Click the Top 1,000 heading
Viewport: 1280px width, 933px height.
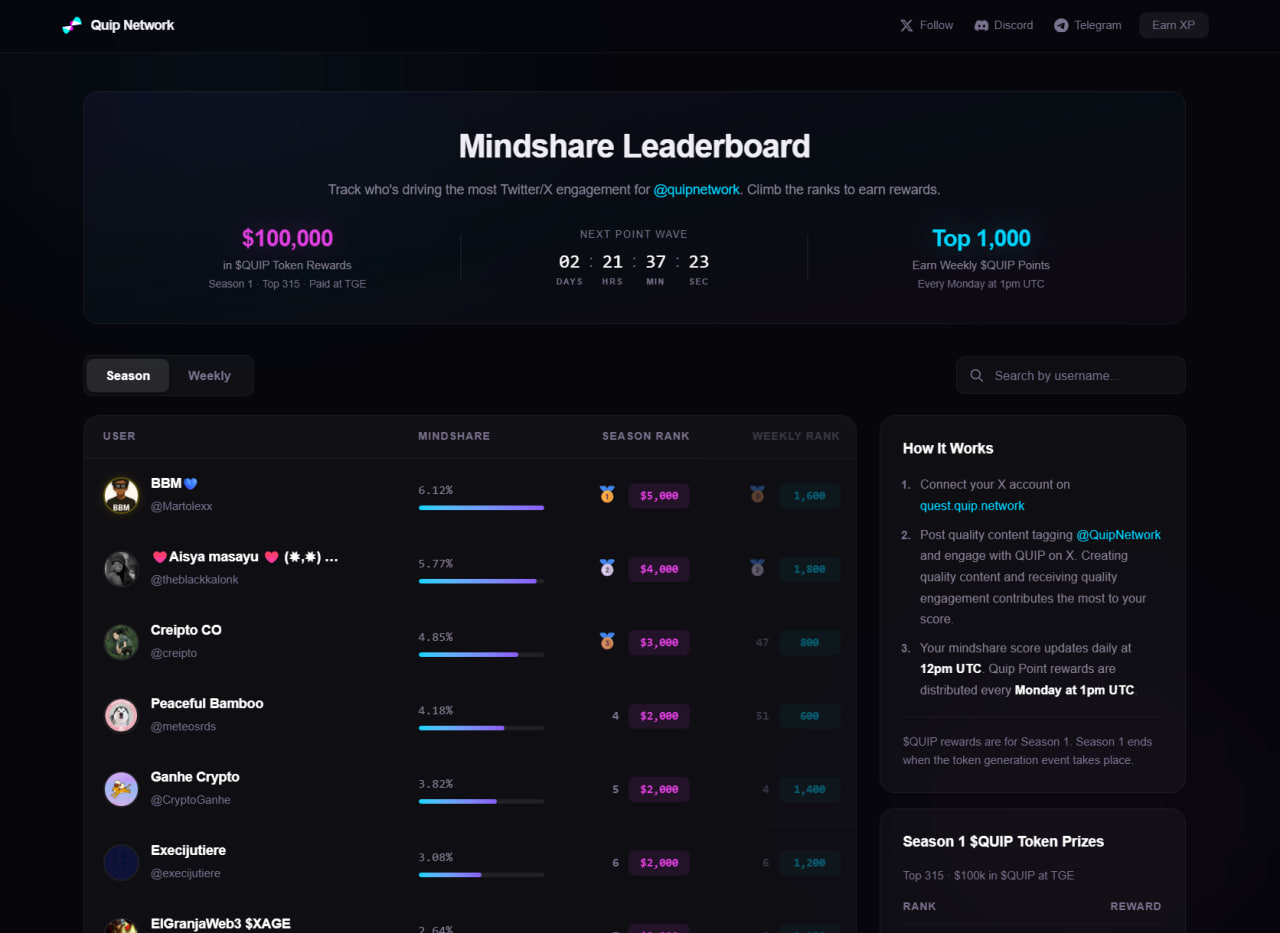point(981,238)
